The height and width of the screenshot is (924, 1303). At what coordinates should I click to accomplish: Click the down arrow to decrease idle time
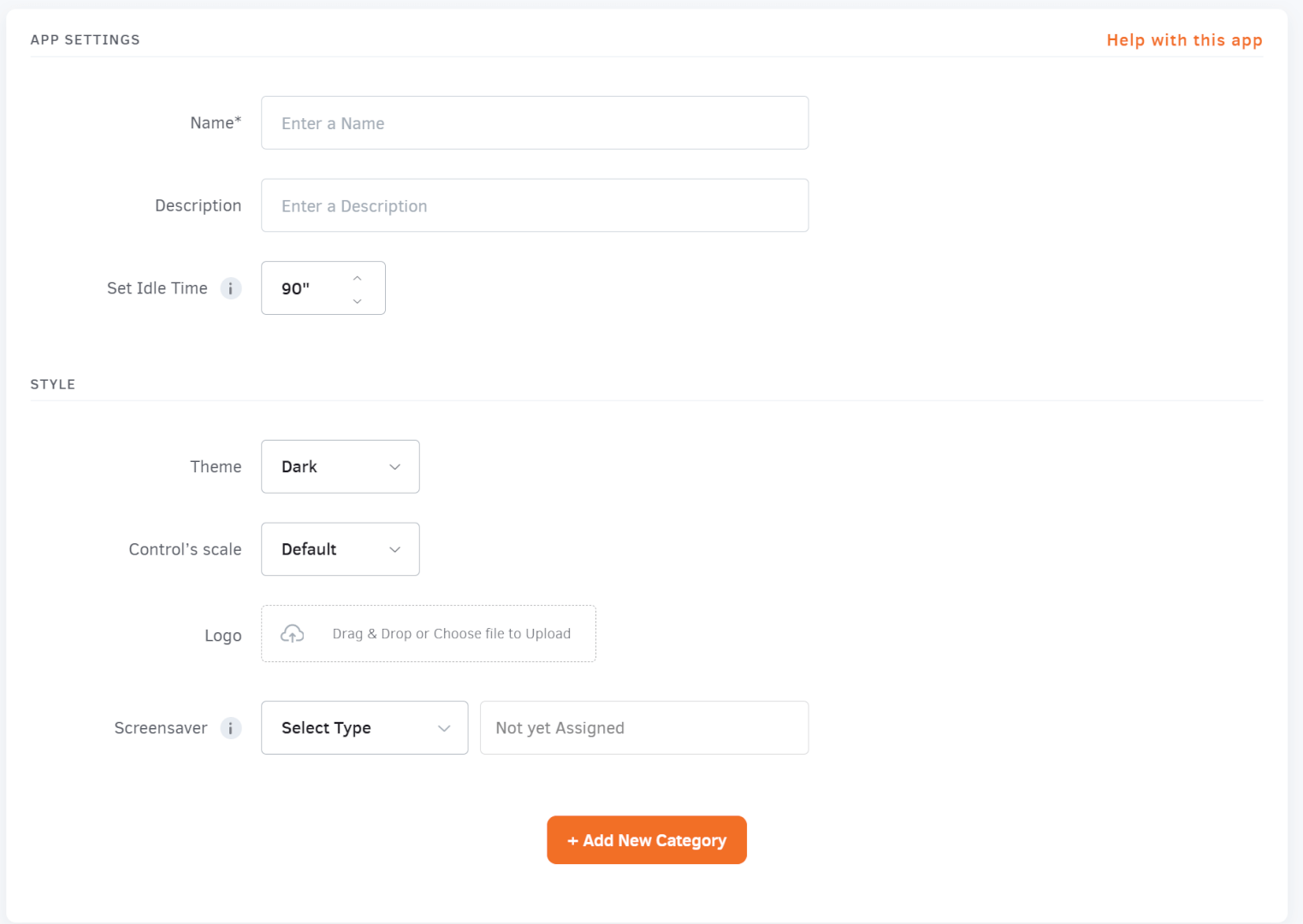[357, 300]
